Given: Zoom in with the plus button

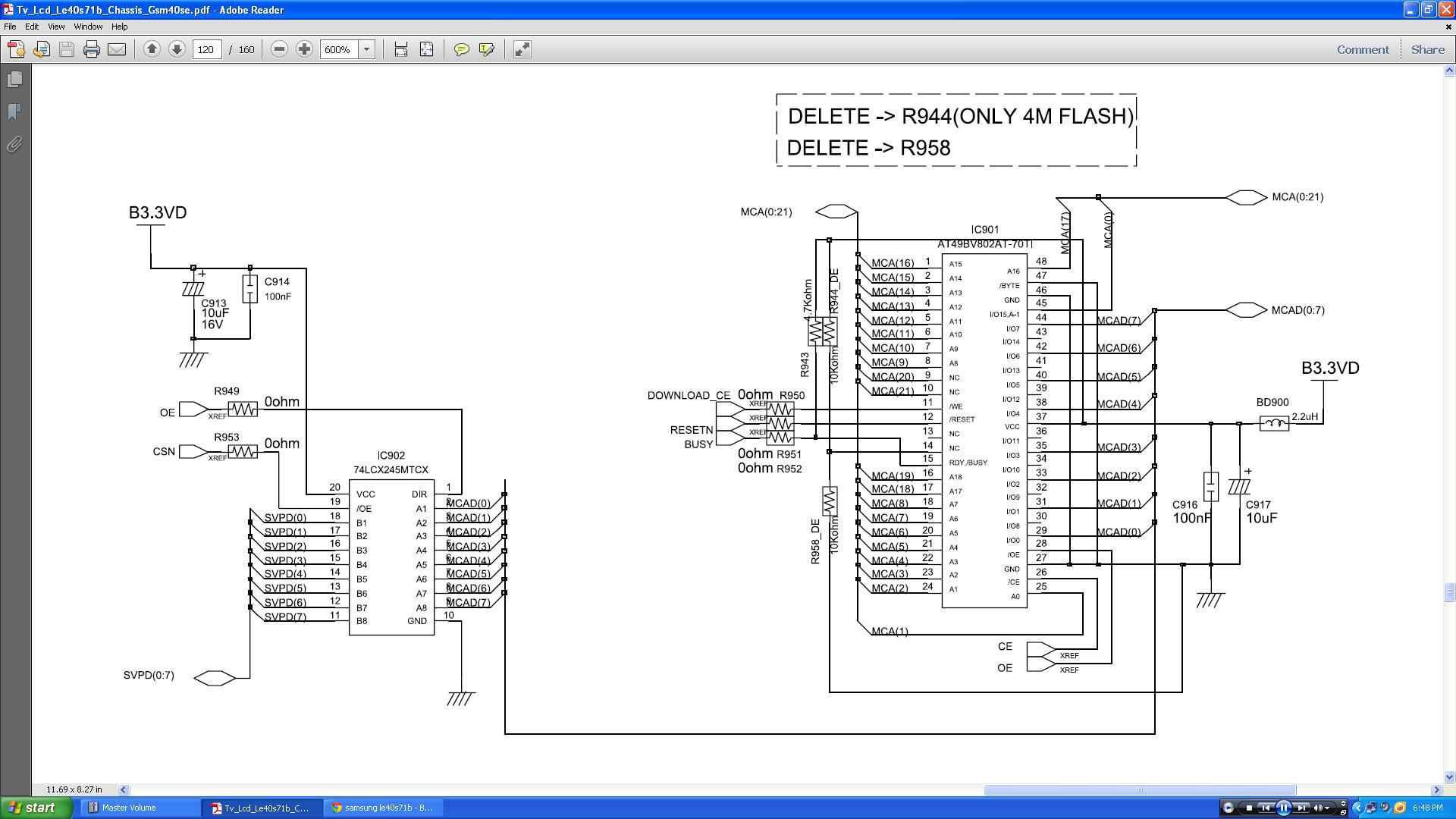Looking at the screenshot, I should tap(304, 49).
